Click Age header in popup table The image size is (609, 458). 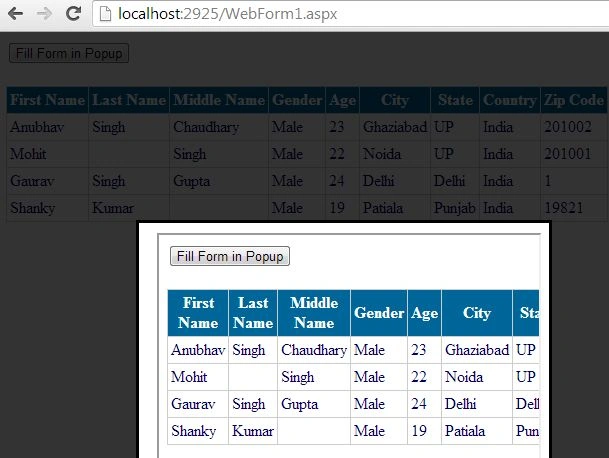(425, 313)
